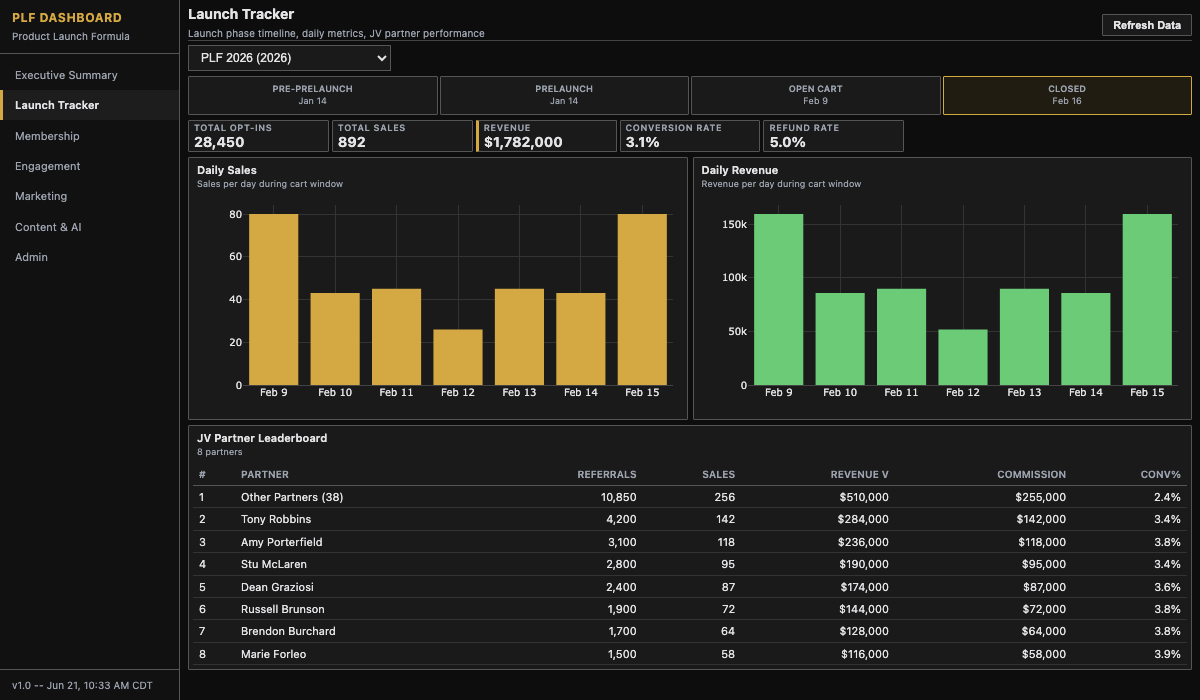The width and height of the screenshot is (1200, 700).
Task: Open Executive Summary in sidebar
Action: click(x=90, y=75)
